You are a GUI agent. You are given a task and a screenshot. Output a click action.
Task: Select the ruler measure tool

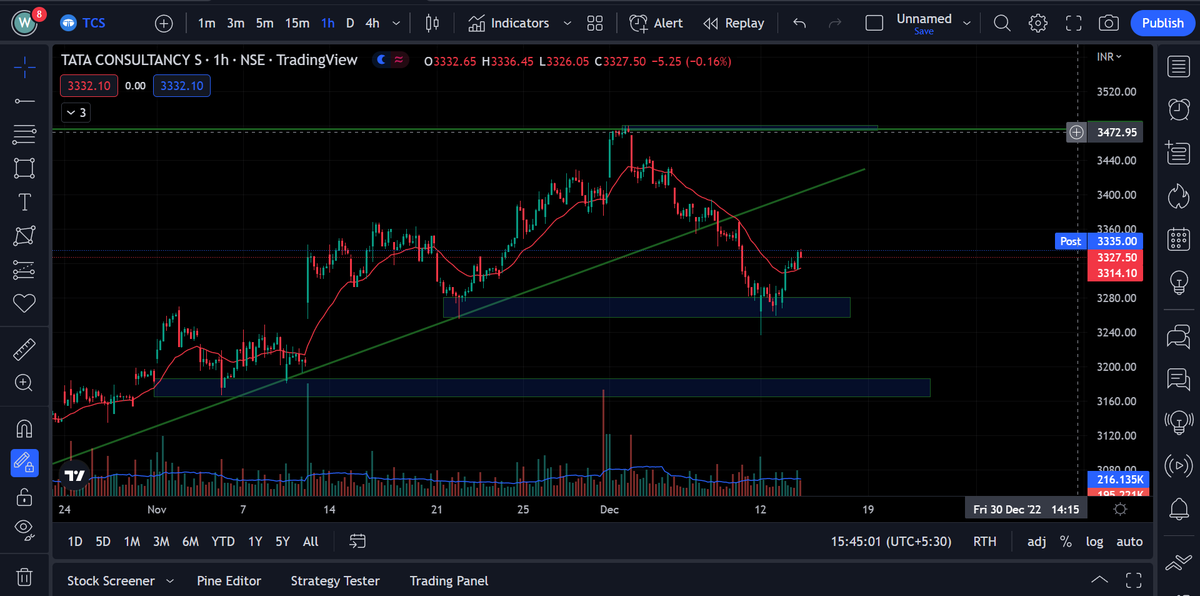25,349
